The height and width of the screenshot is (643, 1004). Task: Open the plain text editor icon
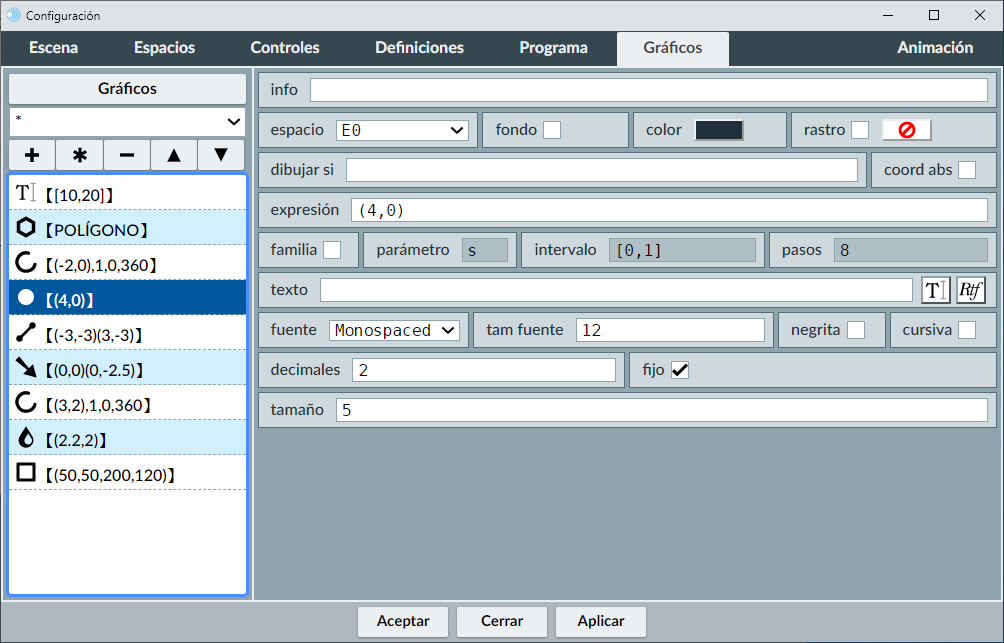(935, 290)
